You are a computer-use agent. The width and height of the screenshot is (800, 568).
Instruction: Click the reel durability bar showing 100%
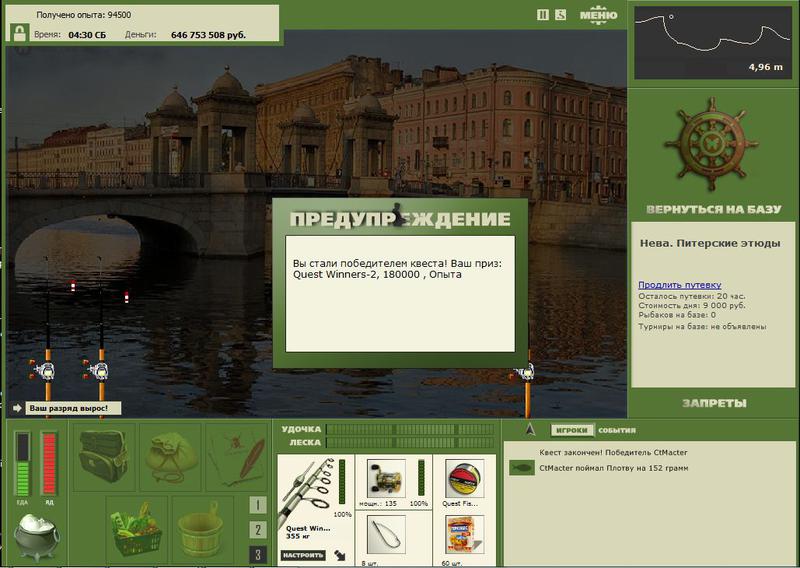click(421, 478)
